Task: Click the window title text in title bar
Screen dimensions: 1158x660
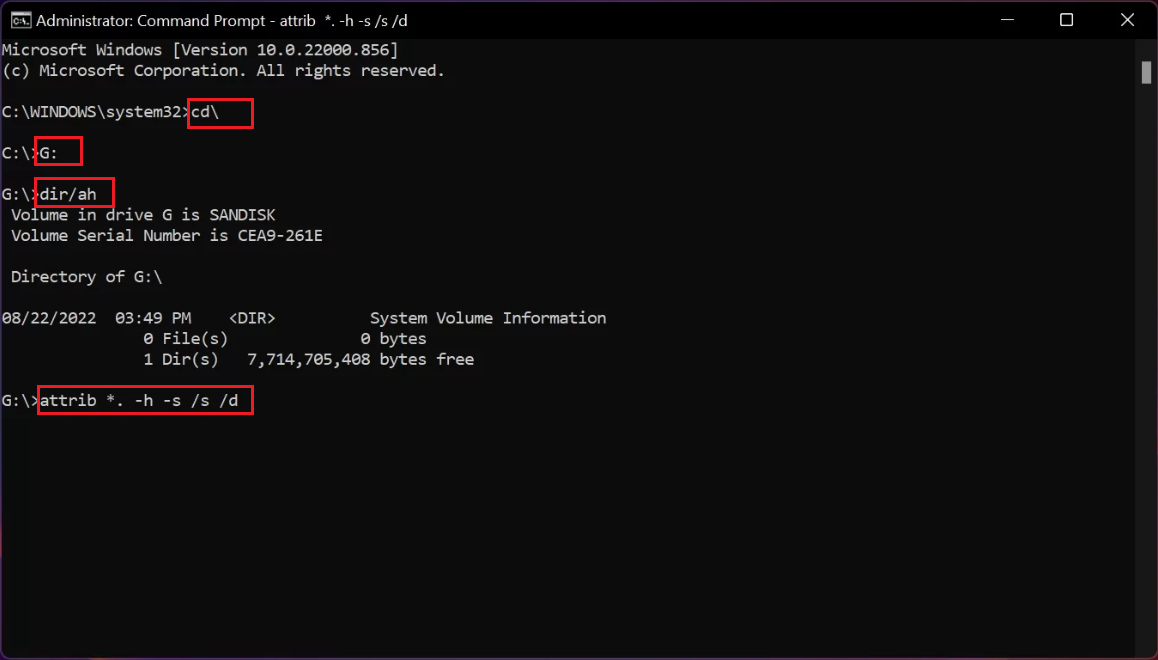Action: point(222,21)
